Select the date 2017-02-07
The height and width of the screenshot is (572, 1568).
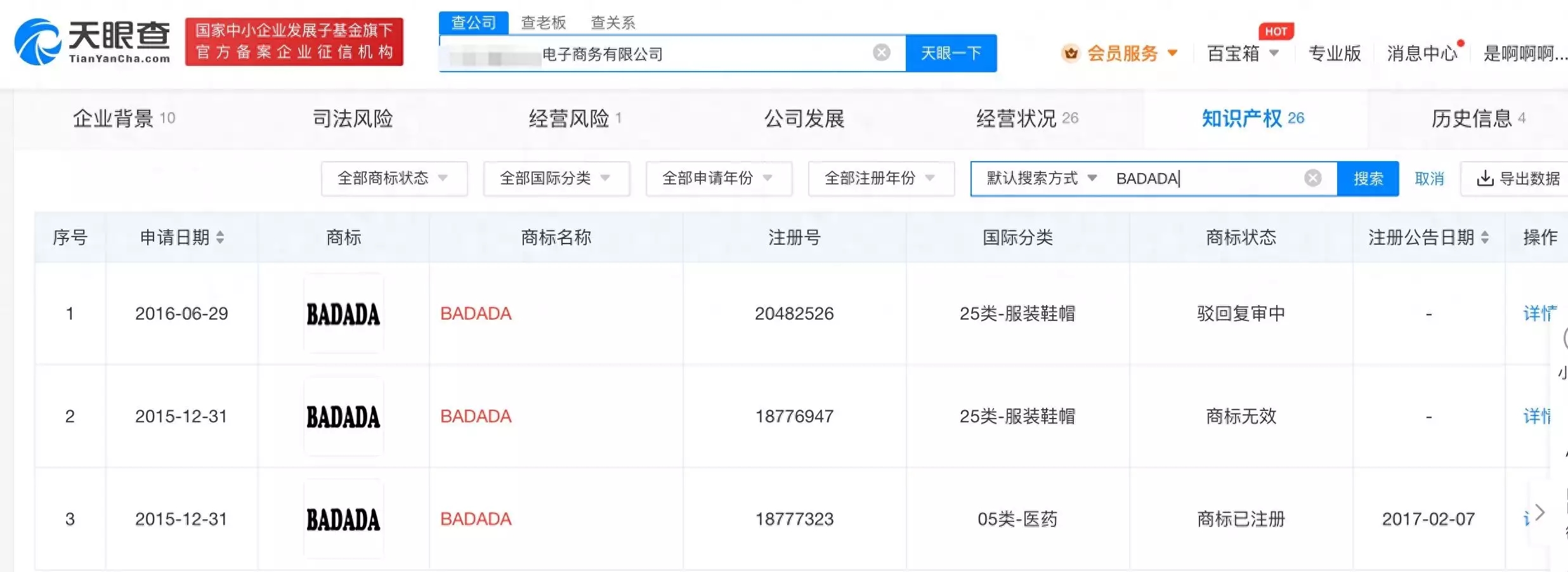pyautogui.click(x=1428, y=519)
